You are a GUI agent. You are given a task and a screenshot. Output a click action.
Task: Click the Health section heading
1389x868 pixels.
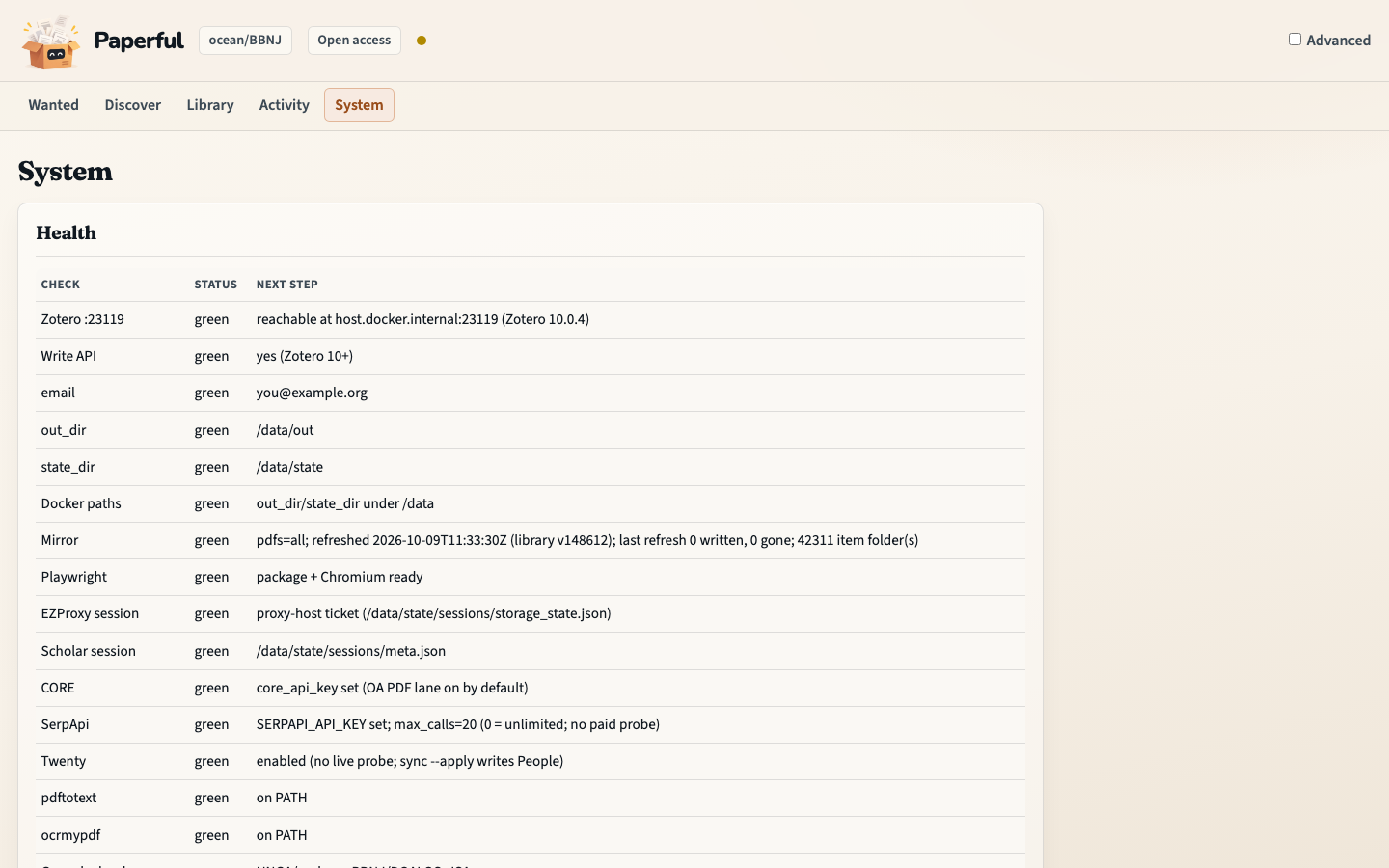[67, 232]
